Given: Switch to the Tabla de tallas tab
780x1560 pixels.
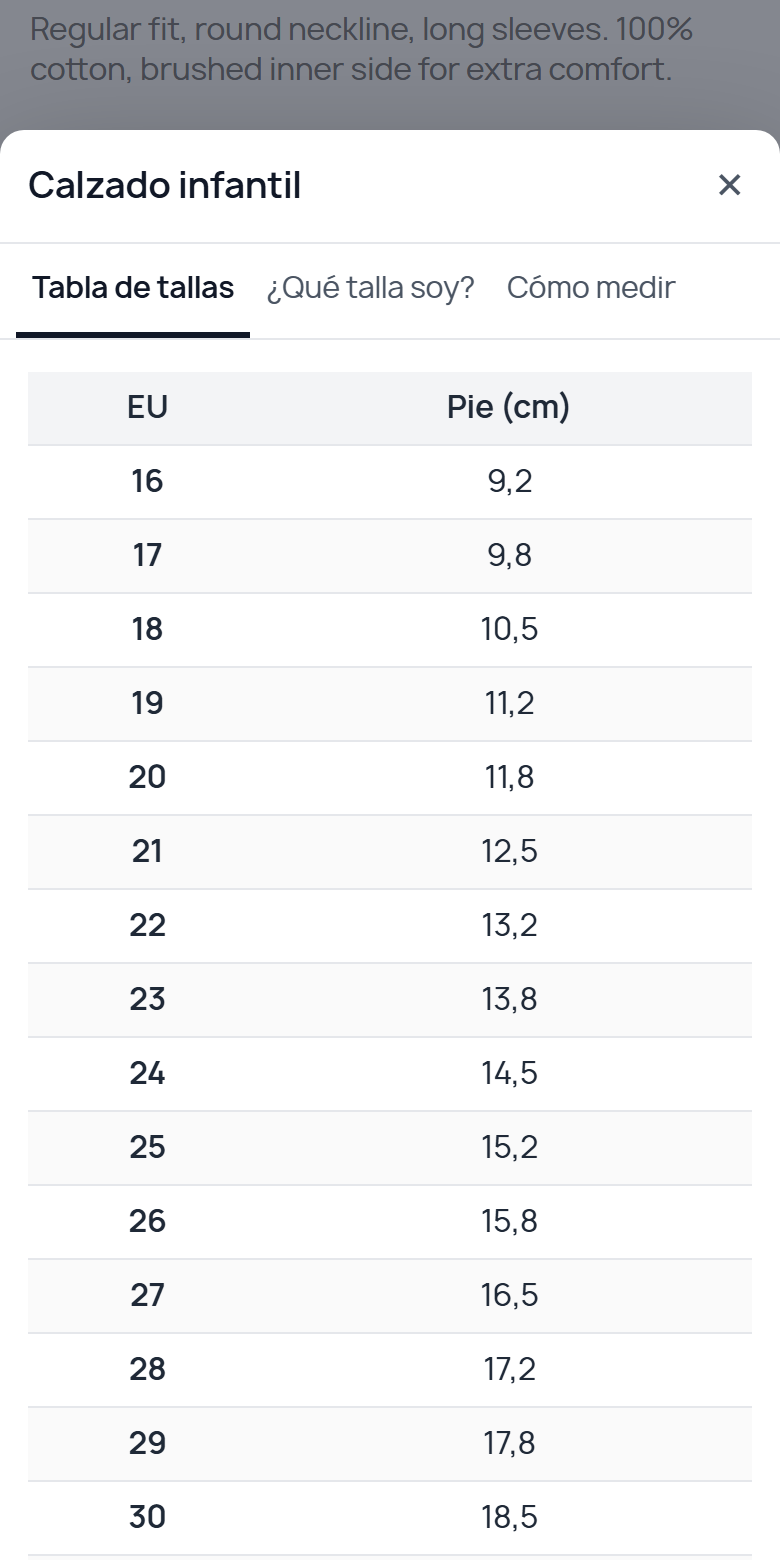Looking at the screenshot, I should tap(133, 288).
